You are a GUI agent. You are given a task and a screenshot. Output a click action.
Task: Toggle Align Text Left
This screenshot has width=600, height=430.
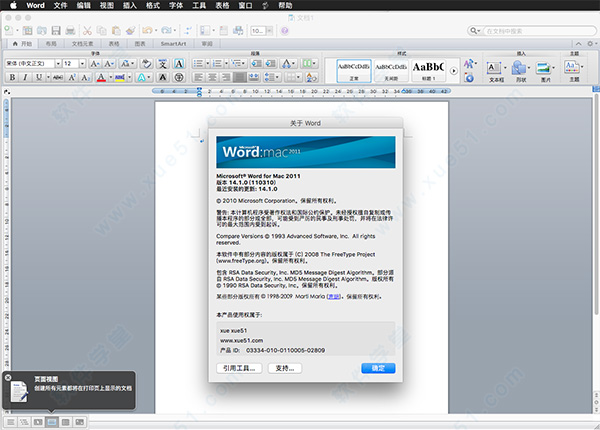(x=199, y=77)
